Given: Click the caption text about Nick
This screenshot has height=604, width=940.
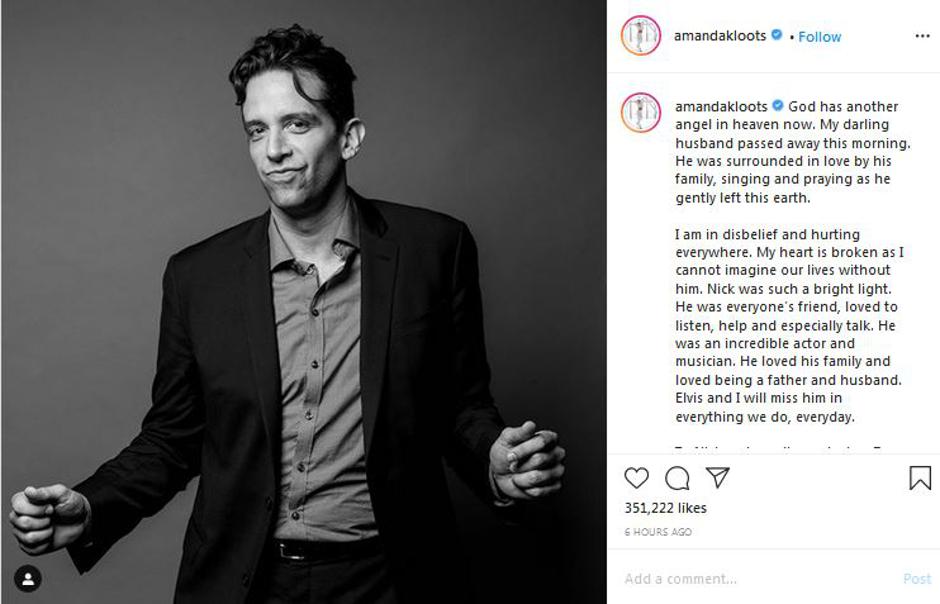Looking at the screenshot, I should click(789, 325).
